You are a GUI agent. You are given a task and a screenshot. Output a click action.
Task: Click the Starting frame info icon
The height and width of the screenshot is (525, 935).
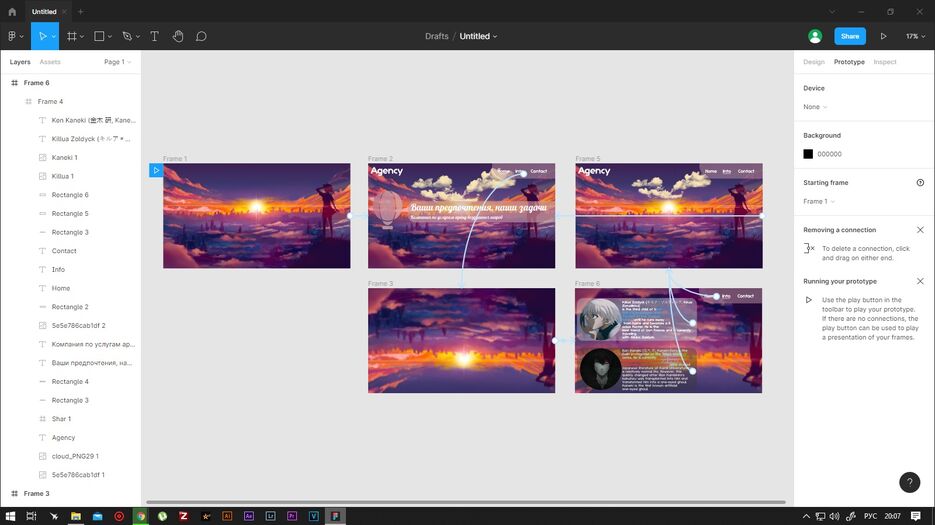click(920, 183)
